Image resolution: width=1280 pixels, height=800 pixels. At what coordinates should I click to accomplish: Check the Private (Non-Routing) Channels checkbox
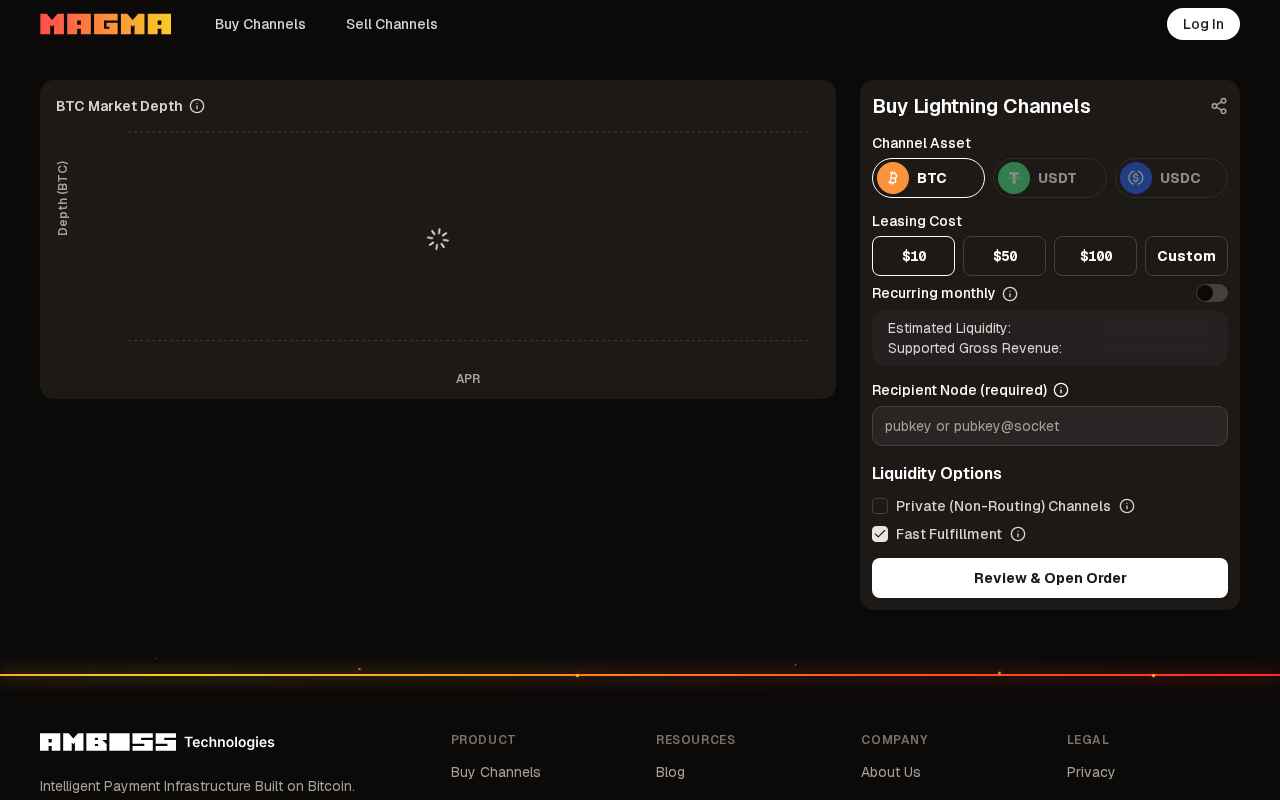880,506
